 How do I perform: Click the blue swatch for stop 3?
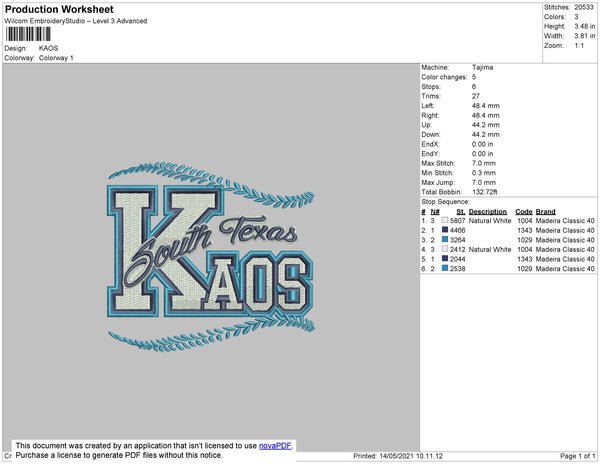(x=445, y=239)
